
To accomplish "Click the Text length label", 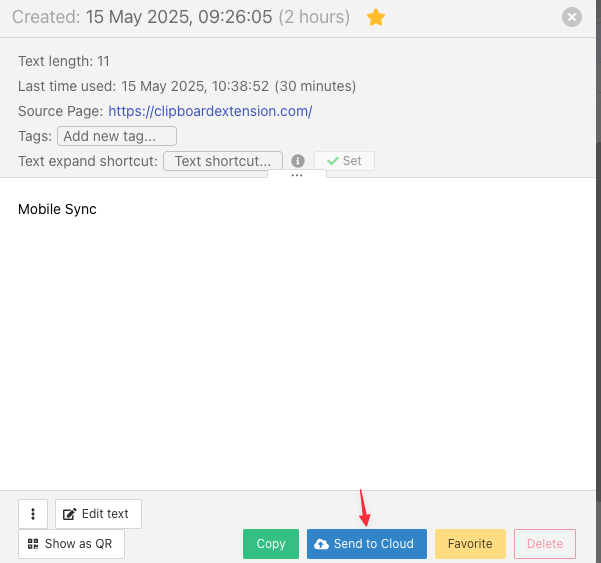I will coord(63,61).
